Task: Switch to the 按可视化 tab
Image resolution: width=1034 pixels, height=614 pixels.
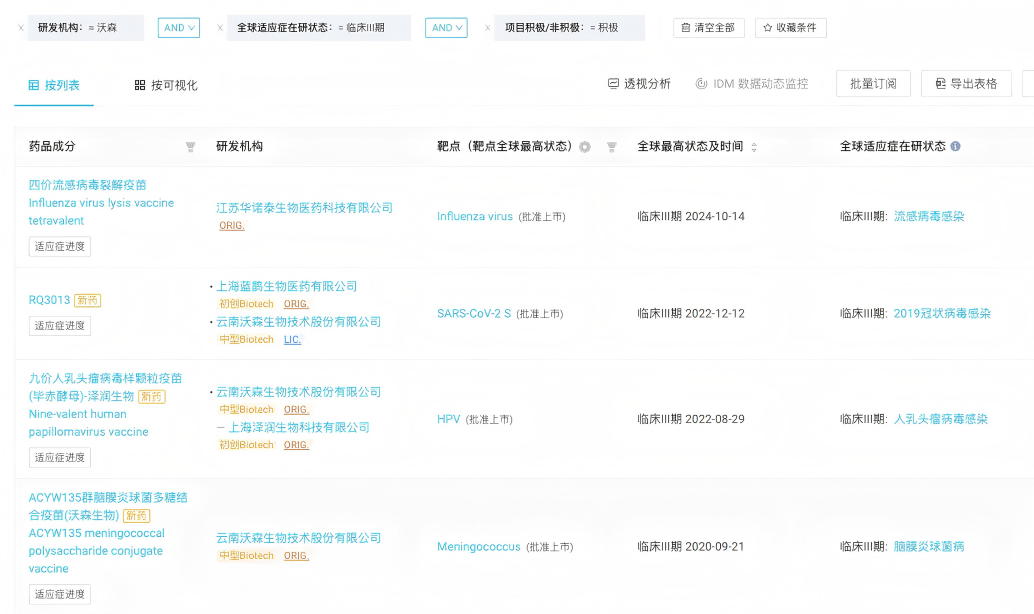Action: tap(166, 85)
